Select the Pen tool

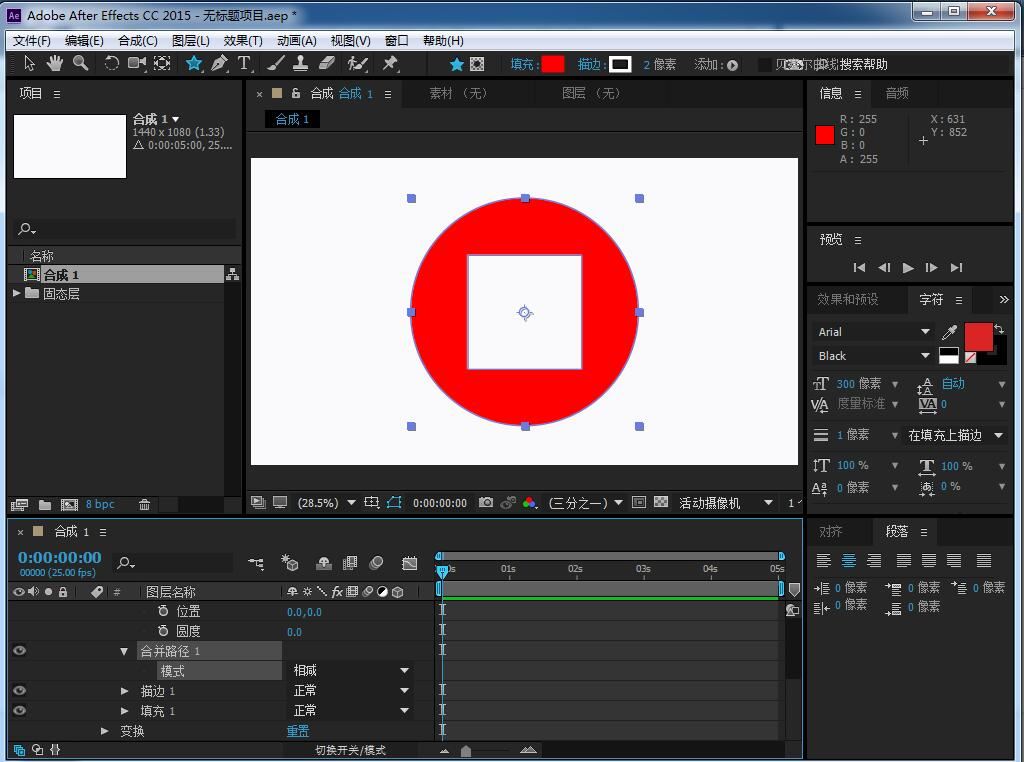click(219, 64)
